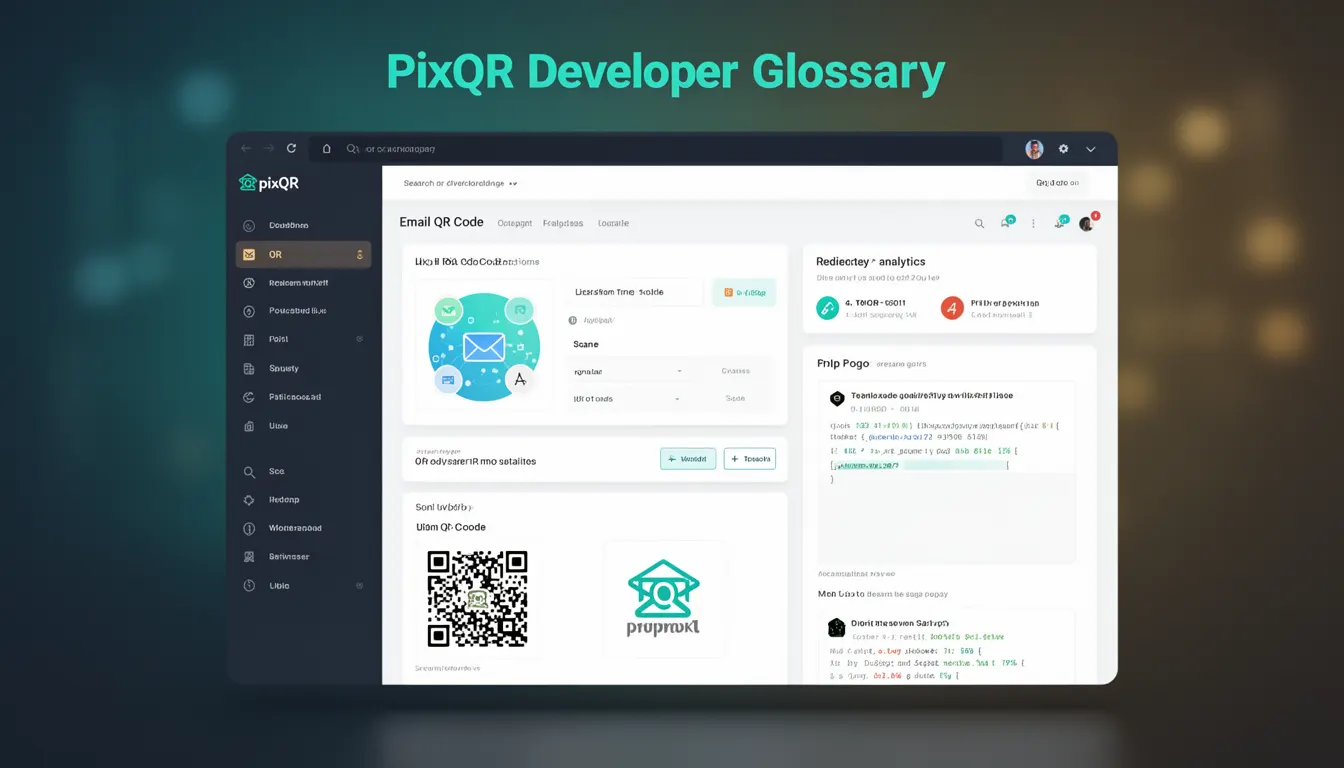Click the pixQR logo in the sidebar
This screenshot has height=768, width=1344.
click(x=269, y=183)
